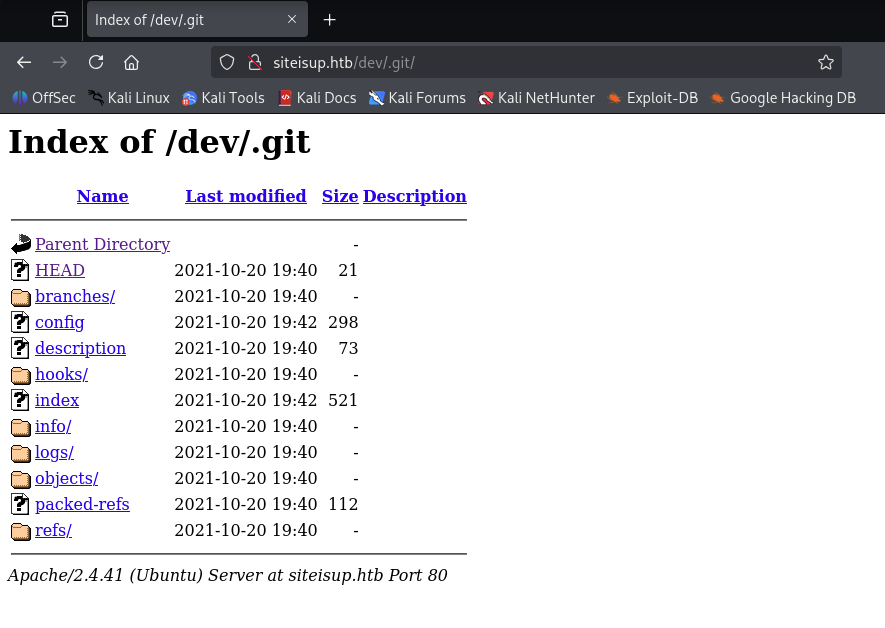Click the home icon in toolbar
The width and height of the screenshot is (885, 628).
coord(131,62)
